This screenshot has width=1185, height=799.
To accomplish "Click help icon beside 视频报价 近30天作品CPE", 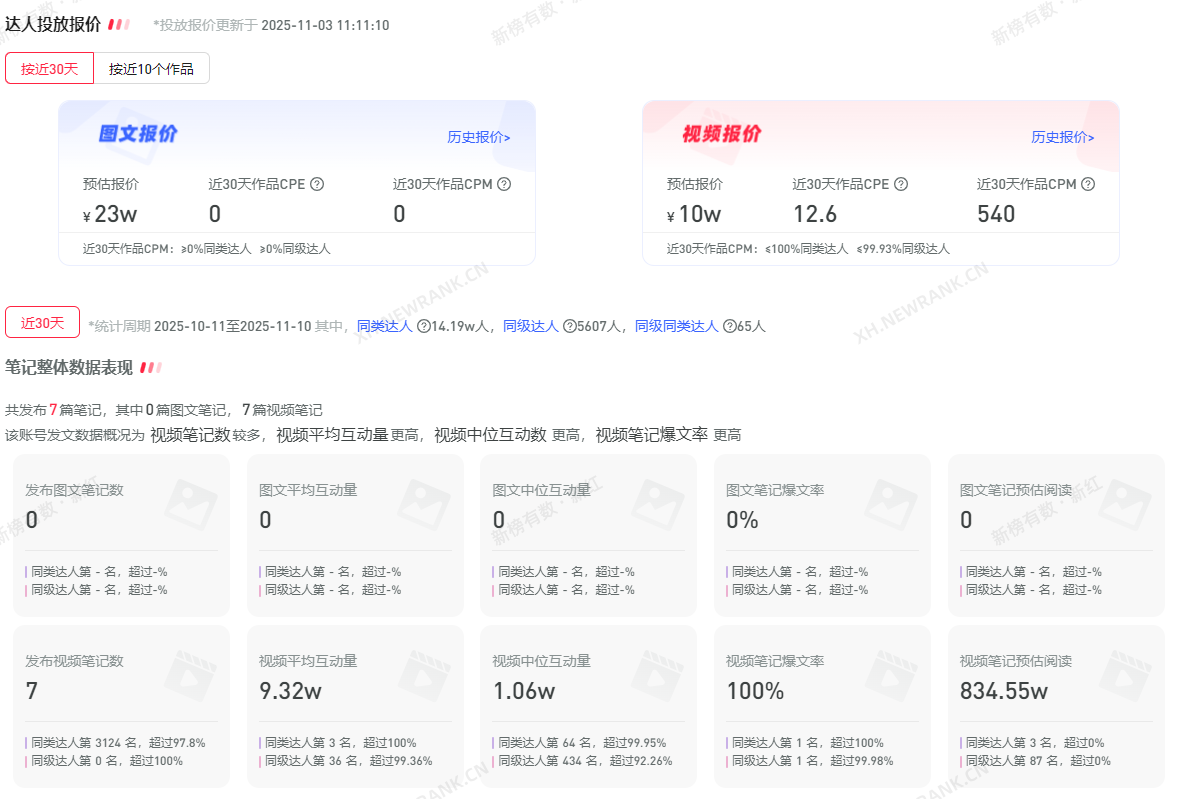I will (x=901, y=184).
